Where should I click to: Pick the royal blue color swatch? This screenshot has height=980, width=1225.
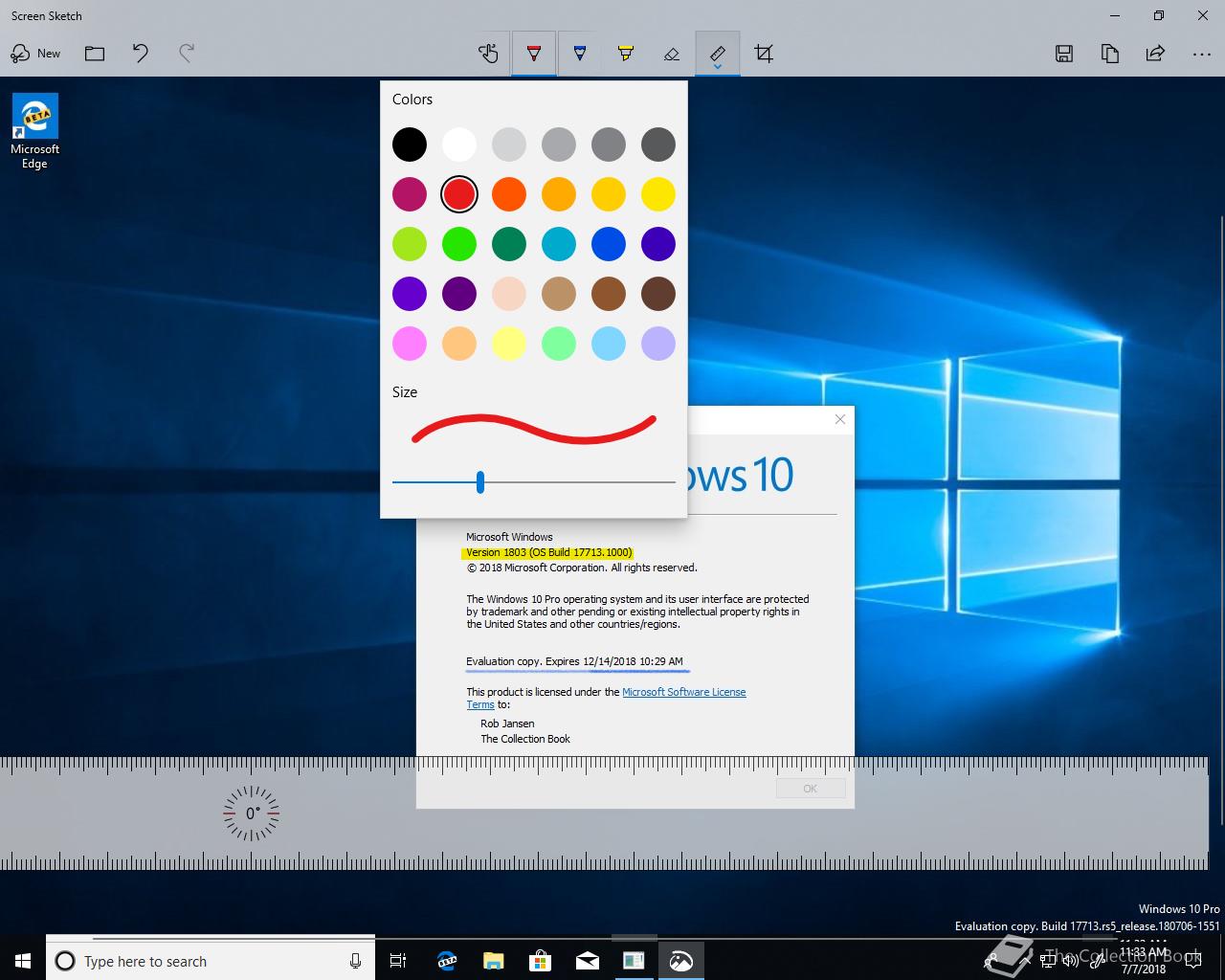tap(609, 244)
